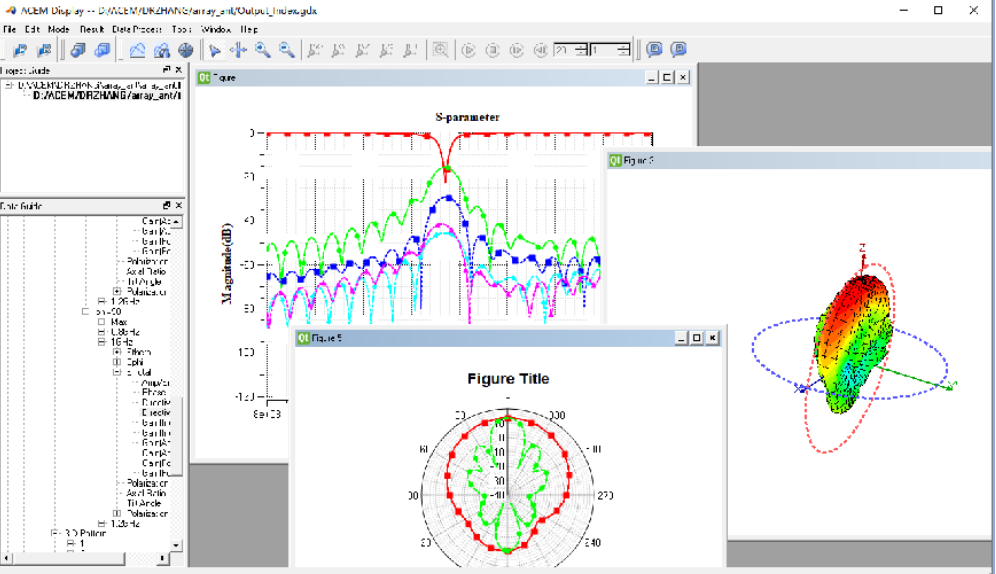Activate the pan/move cross-arrows tool

coord(238,50)
